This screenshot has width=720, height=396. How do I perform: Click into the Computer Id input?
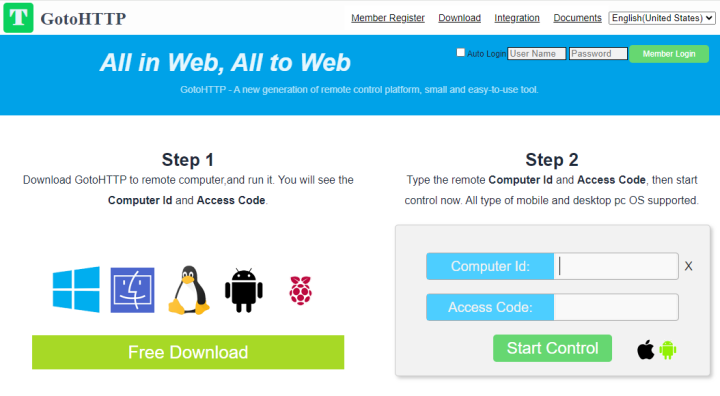616,266
